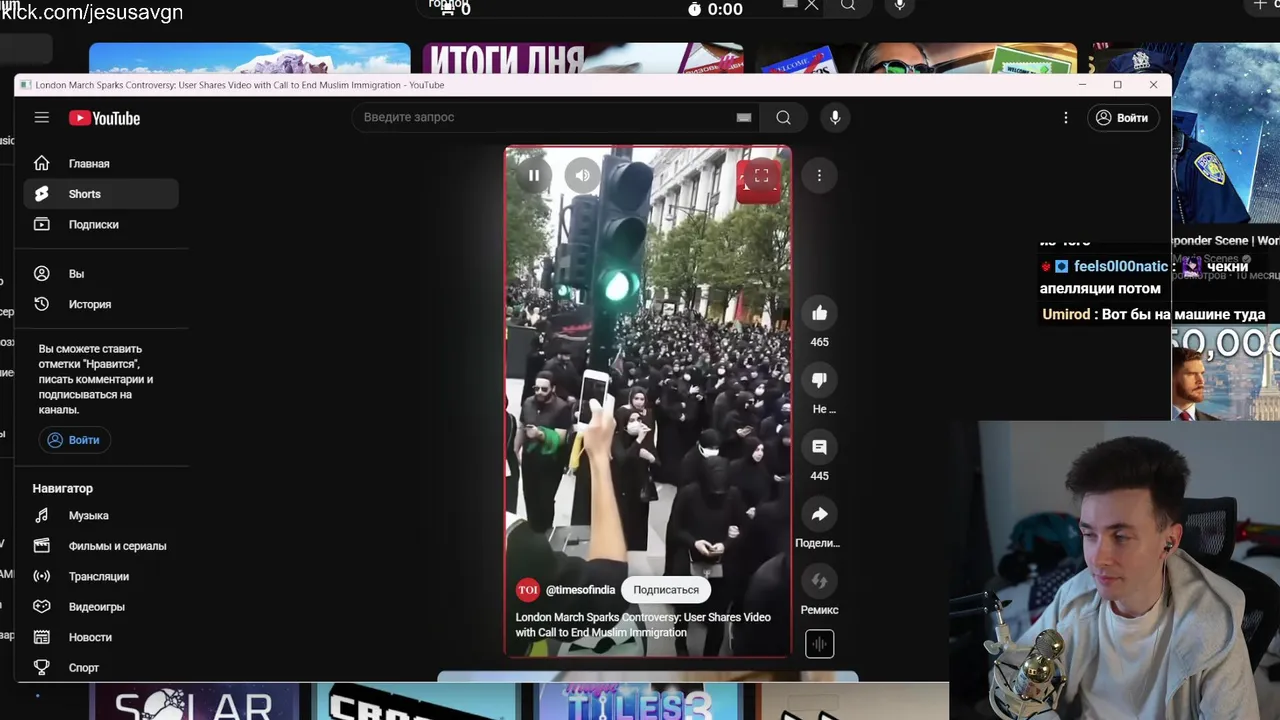Click the Навигатор section heading
Image resolution: width=1280 pixels, height=720 pixels.
pyautogui.click(x=62, y=489)
